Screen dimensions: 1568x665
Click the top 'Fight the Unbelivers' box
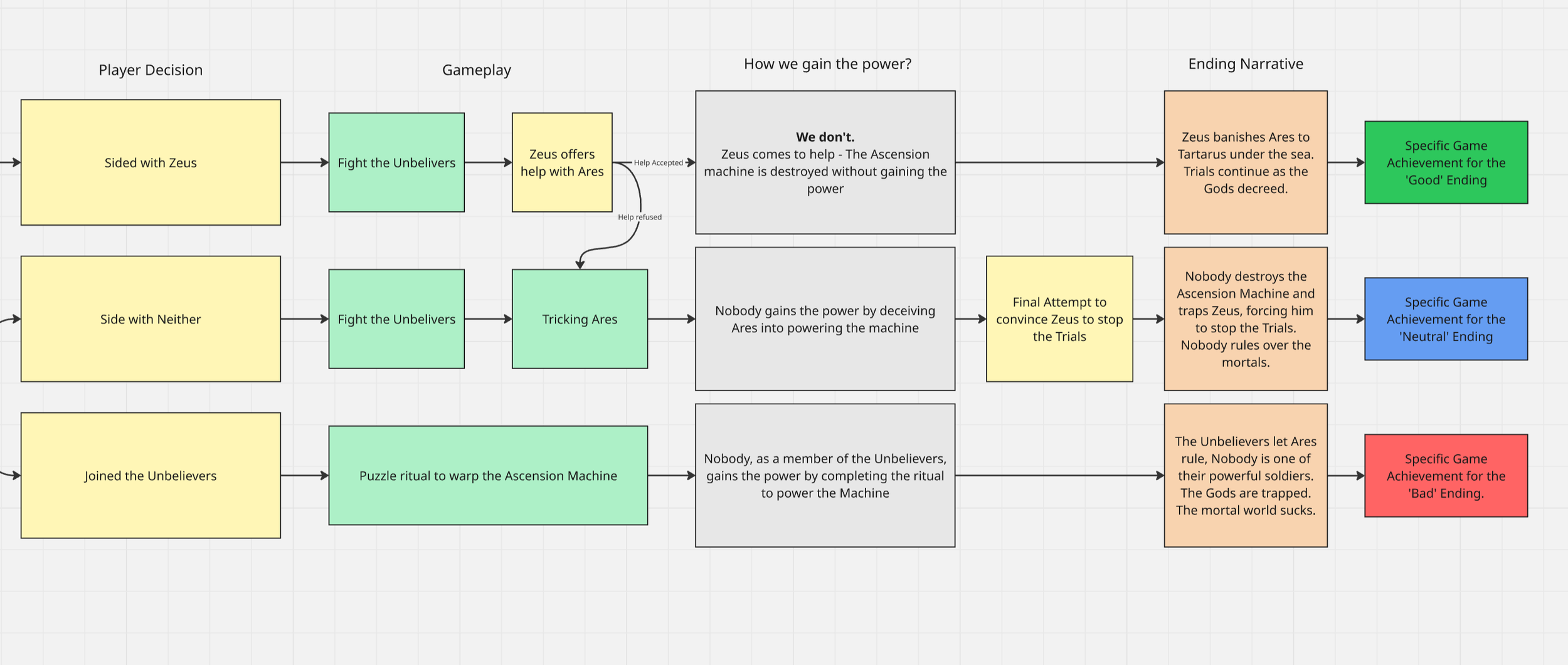coord(396,162)
